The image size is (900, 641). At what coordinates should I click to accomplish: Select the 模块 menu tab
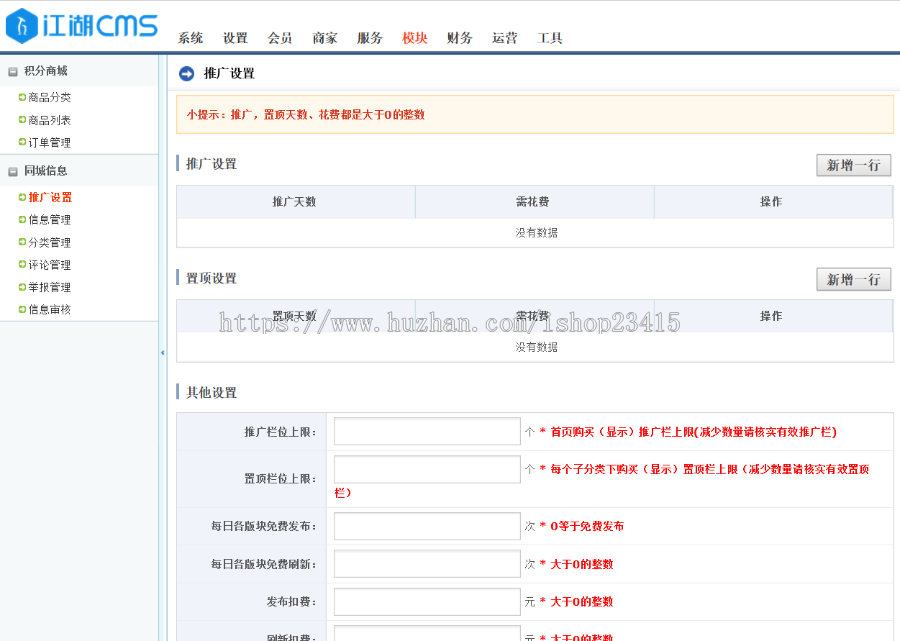coord(414,38)
